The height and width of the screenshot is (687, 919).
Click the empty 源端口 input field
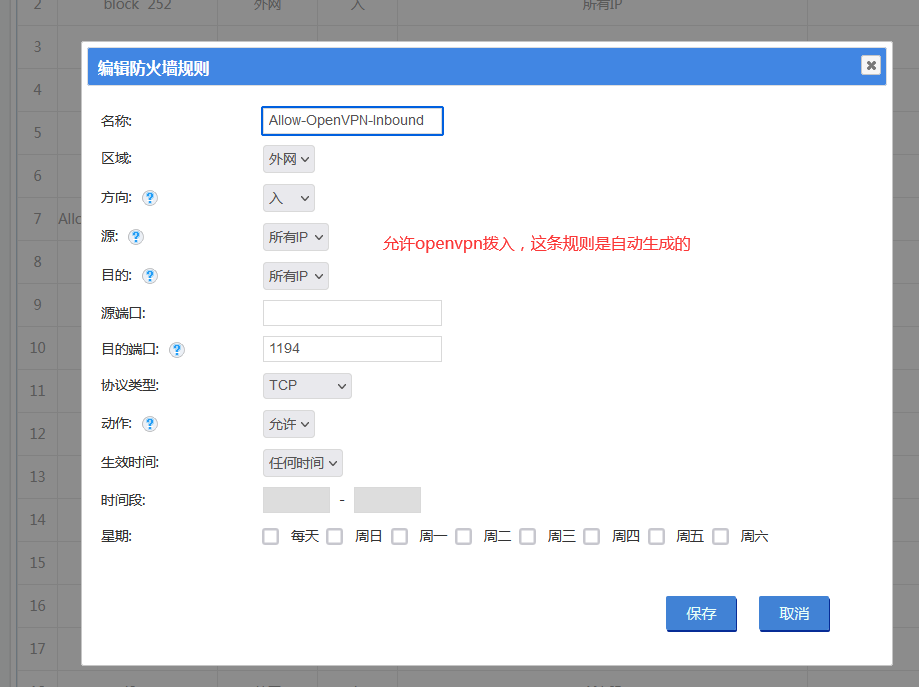pos(351,313)
